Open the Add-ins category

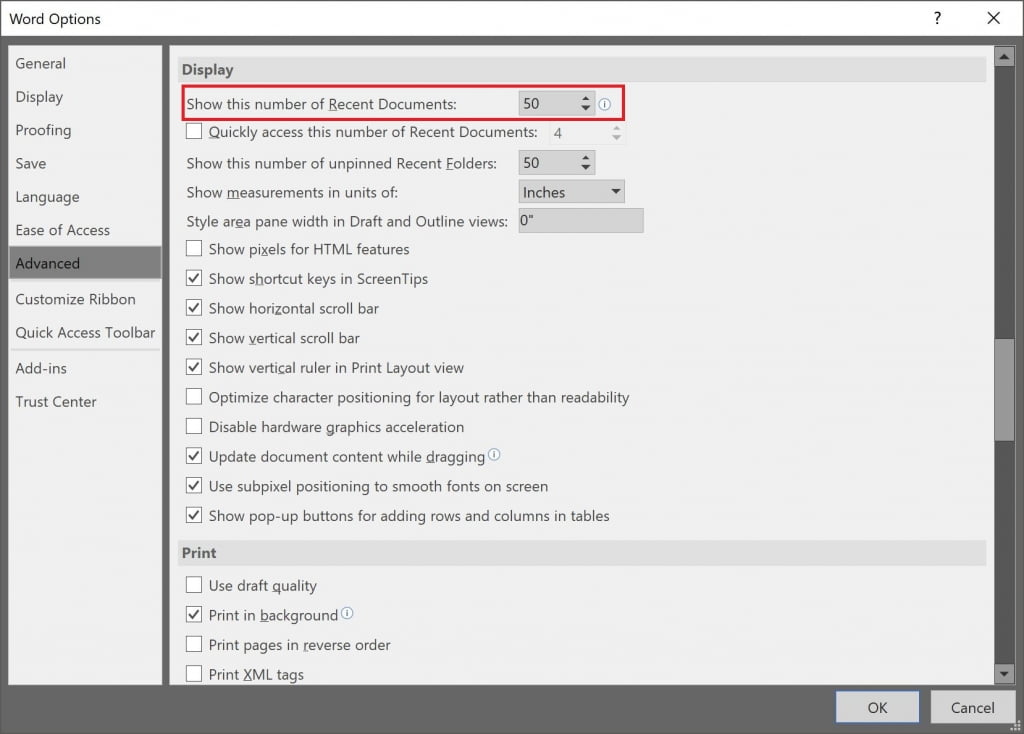(x=85, y=368)
